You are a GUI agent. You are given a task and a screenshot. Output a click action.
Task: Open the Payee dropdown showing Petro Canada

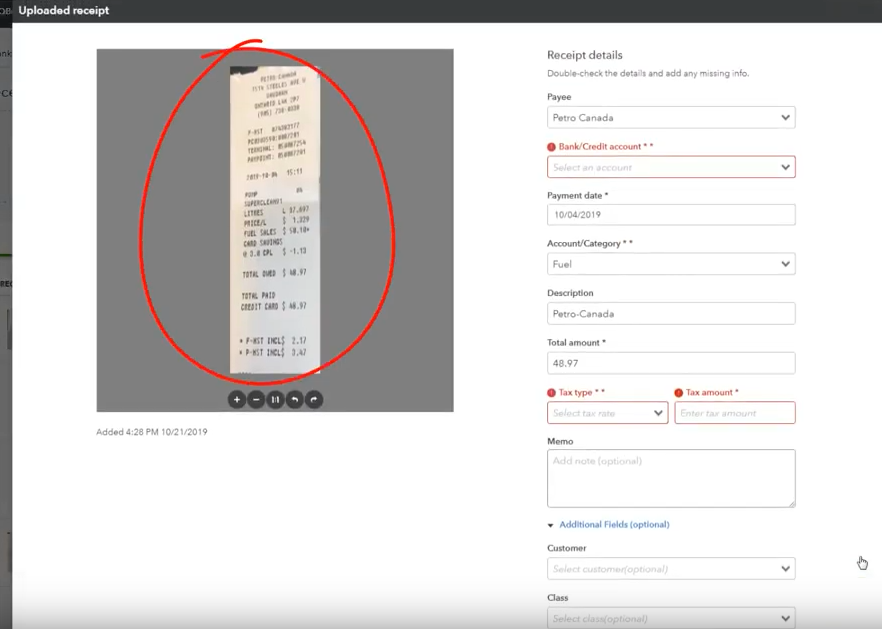point(671,118)
